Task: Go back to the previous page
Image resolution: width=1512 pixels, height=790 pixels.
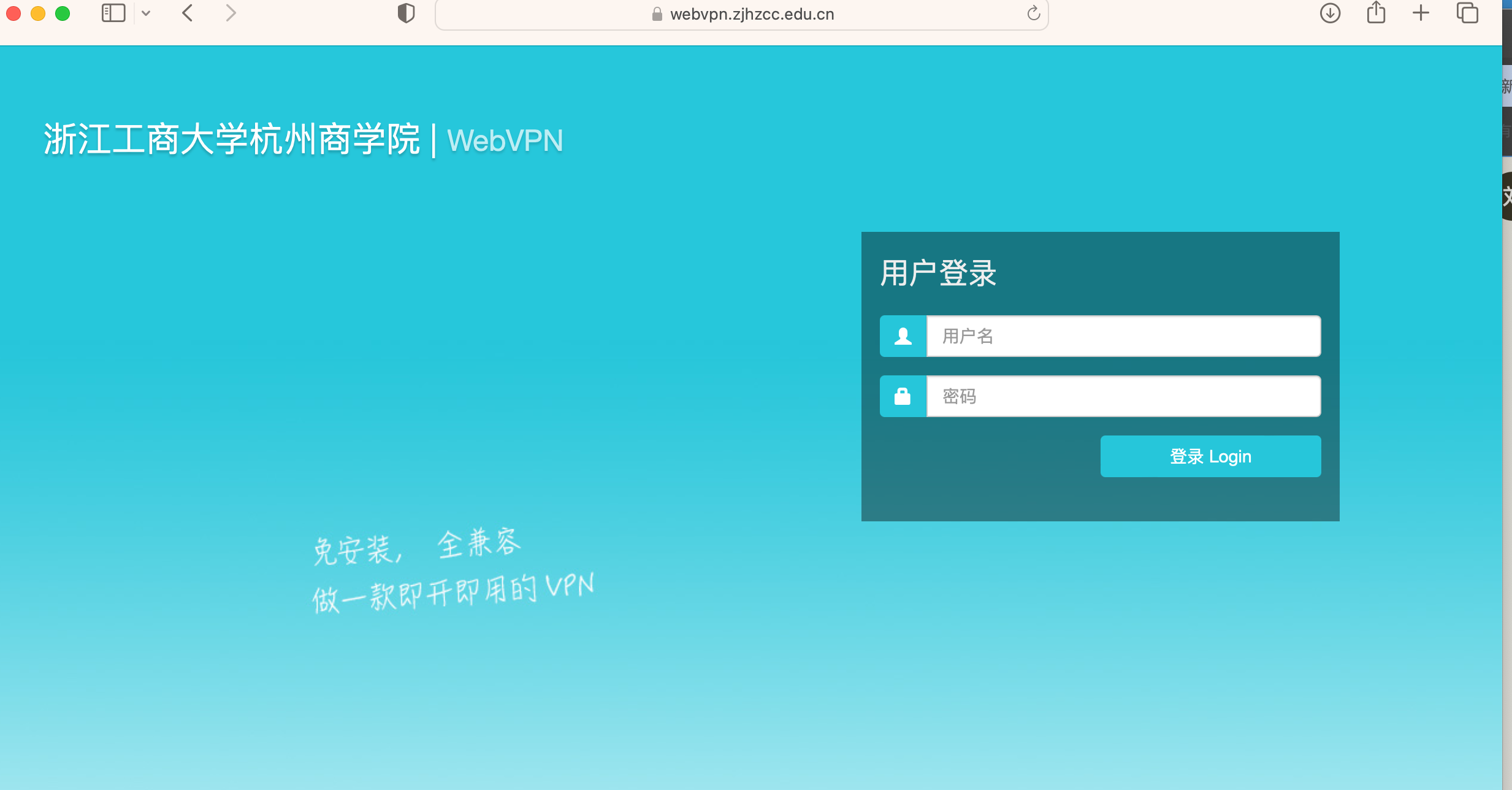Action: (188, 13)
